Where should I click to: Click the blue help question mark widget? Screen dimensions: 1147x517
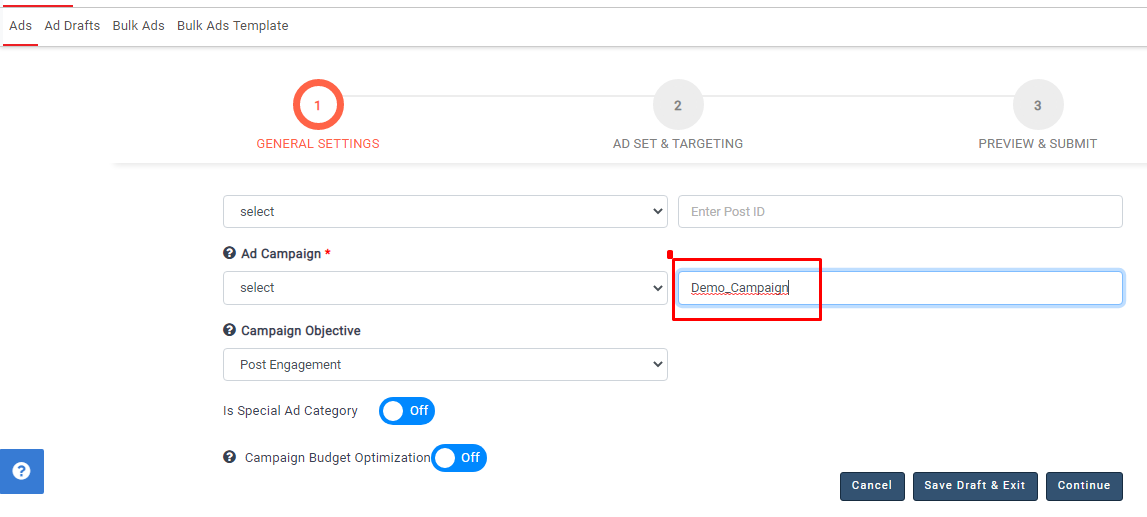(21, 471)
